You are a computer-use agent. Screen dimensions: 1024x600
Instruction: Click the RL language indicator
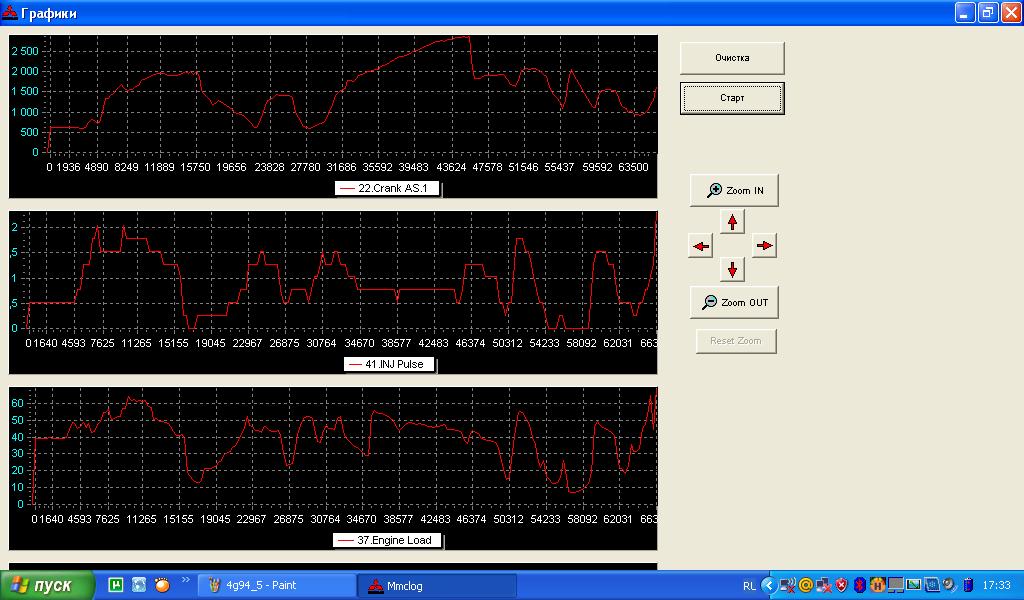(x=749, y=586)
